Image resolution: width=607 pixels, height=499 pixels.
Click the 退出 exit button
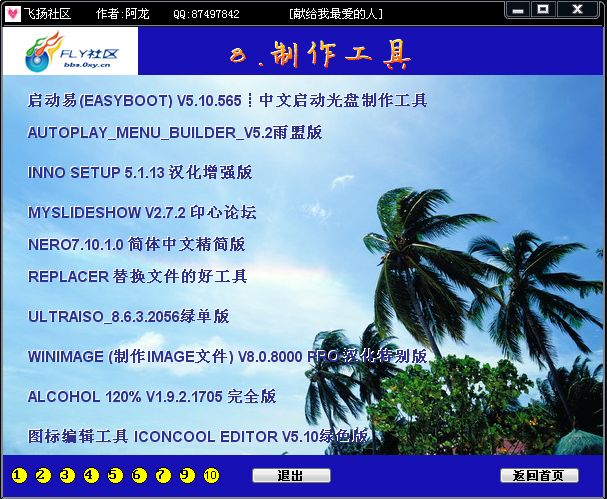(x=291, y=475)
